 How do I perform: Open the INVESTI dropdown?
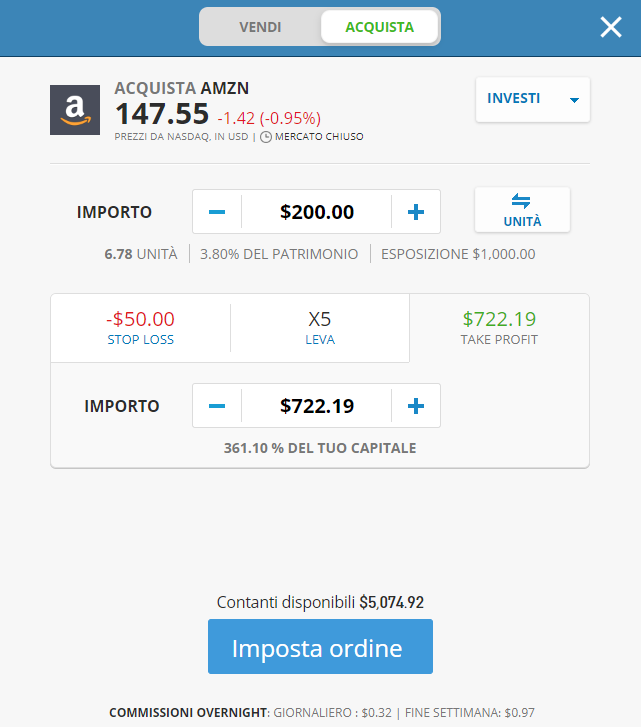coord(533,99)
